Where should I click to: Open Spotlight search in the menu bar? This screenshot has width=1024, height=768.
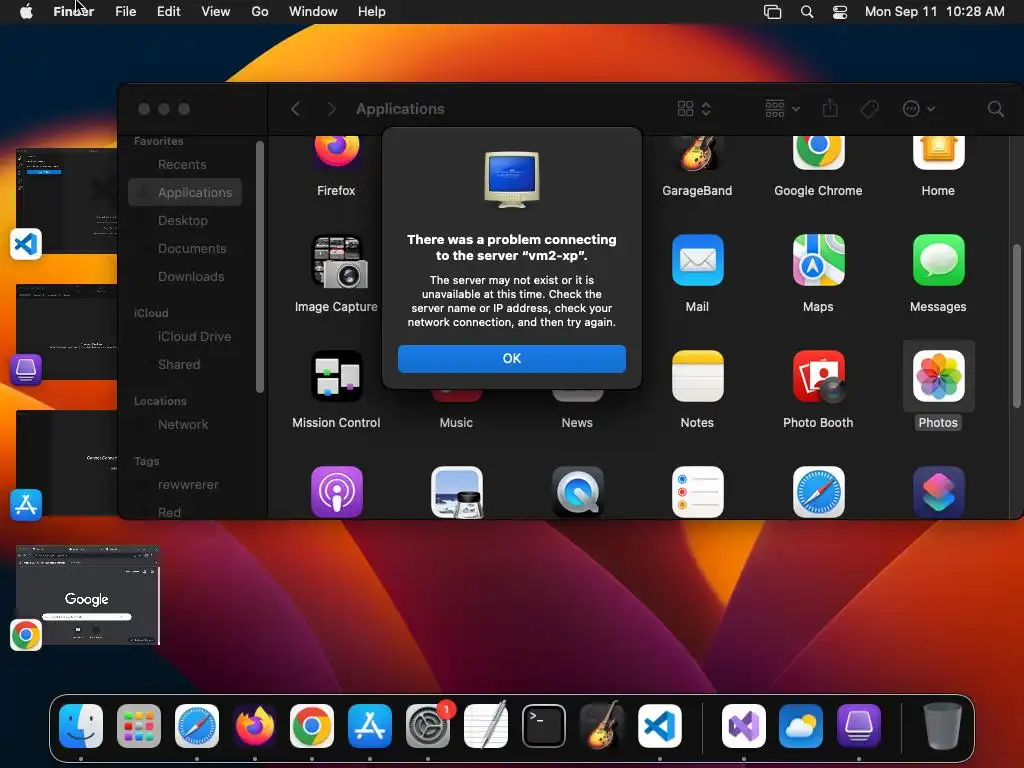[807, 12]
